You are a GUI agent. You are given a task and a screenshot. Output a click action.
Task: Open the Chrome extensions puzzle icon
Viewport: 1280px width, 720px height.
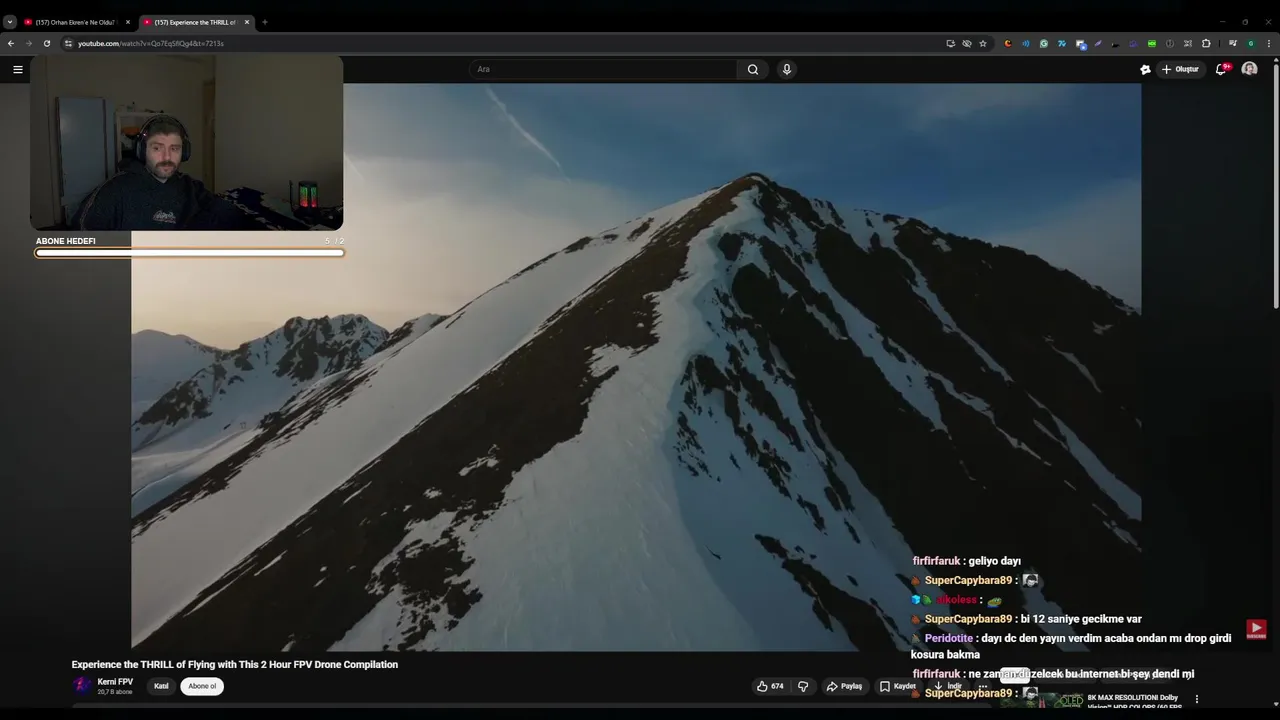pos(1206,43)
